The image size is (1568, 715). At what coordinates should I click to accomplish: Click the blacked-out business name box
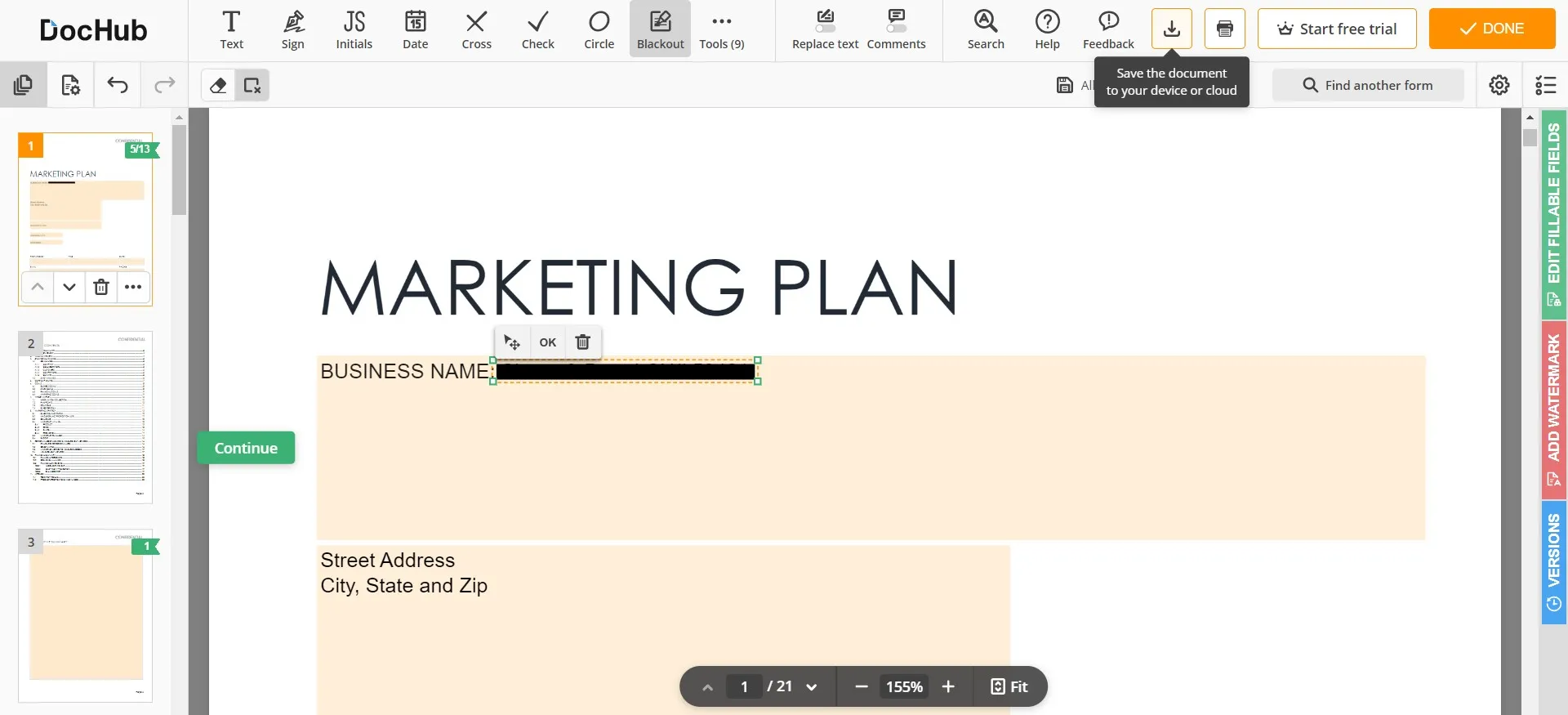(625, 372)
